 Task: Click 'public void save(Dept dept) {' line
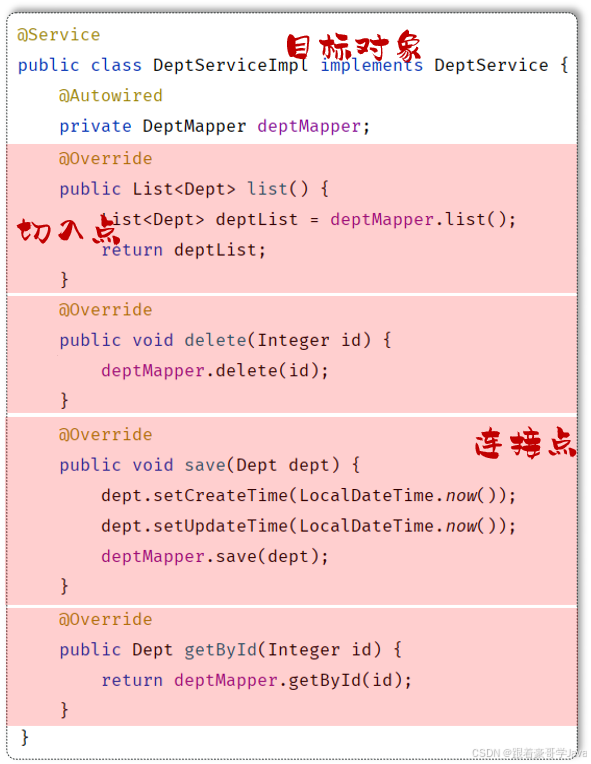(210, 465)
